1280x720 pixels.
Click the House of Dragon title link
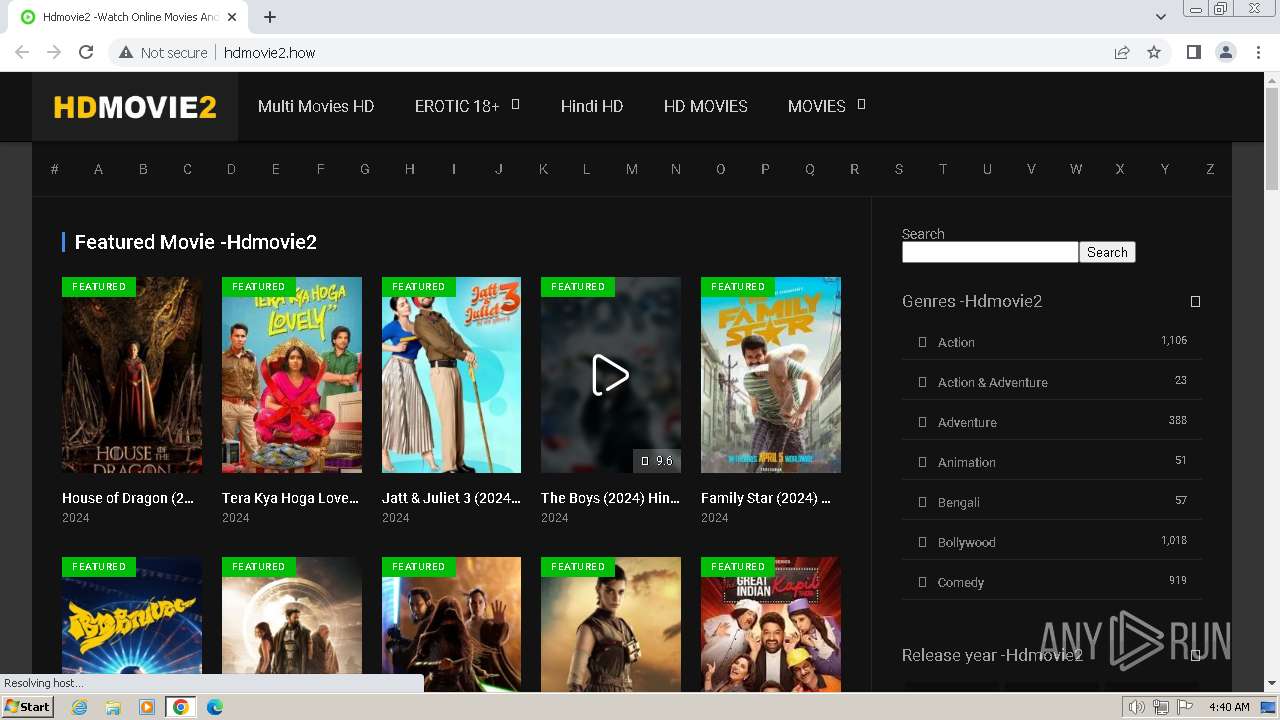[128, 498]
